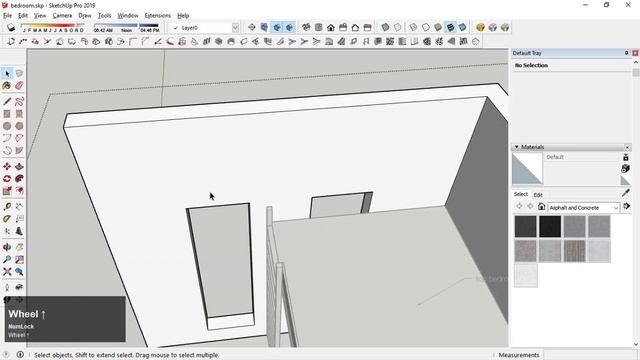This screenshot has width=640, height=360.
Task: Select the Protractor tool
Action: pos(7,219)
